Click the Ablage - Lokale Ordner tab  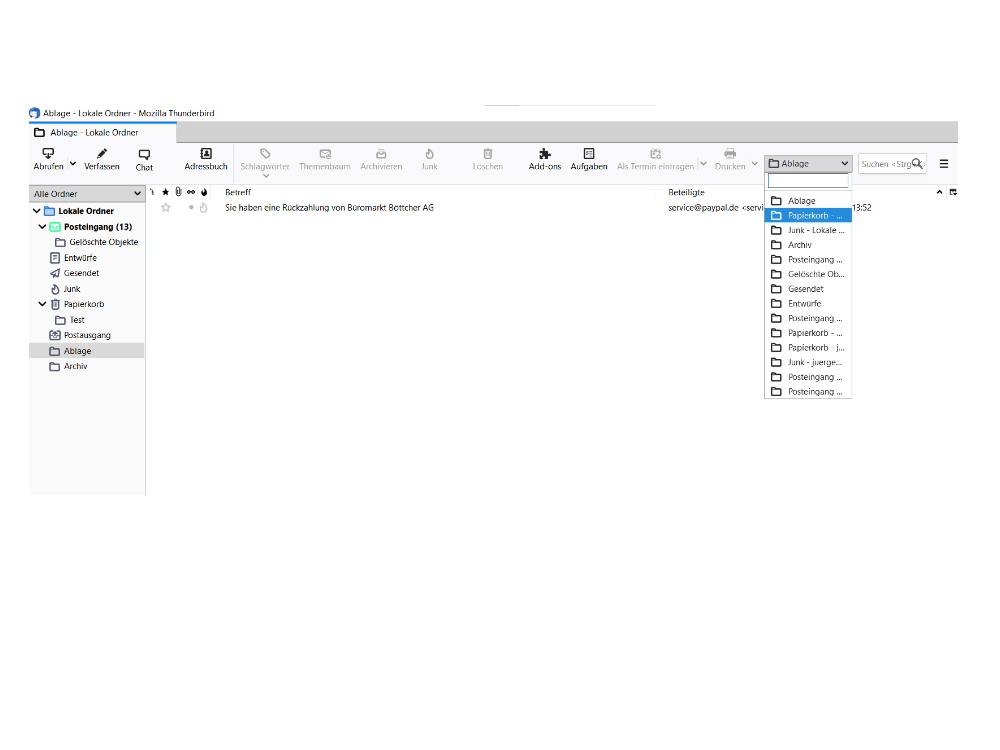click(103, 133)
